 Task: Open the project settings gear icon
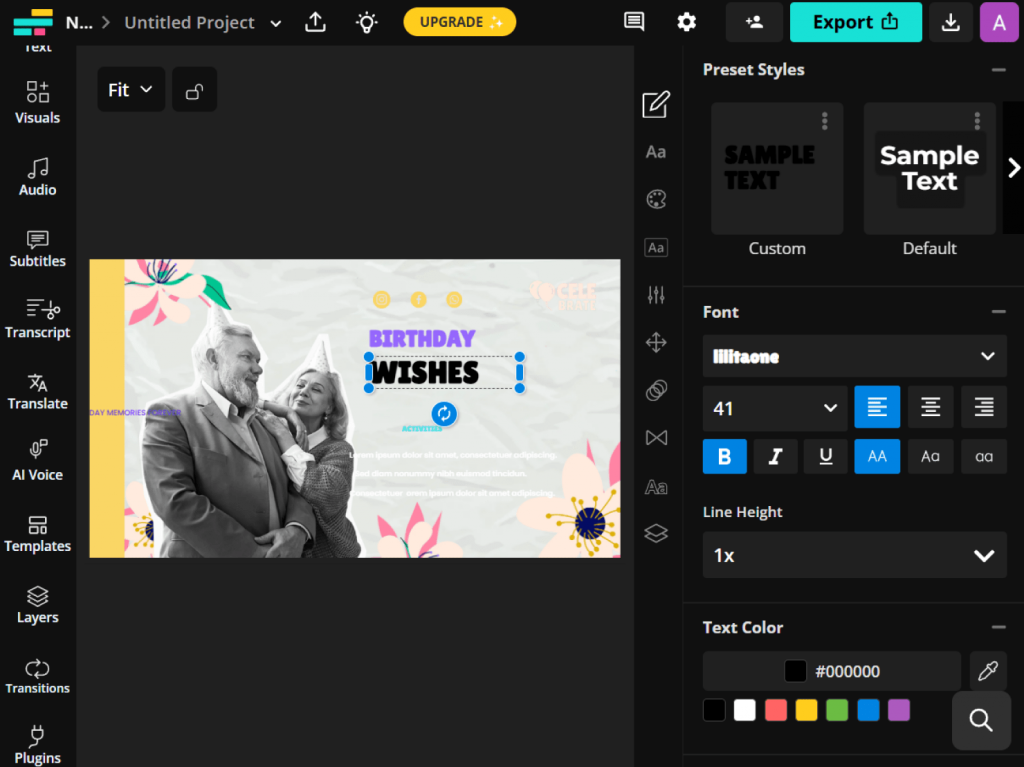click(x=686, y=22)
